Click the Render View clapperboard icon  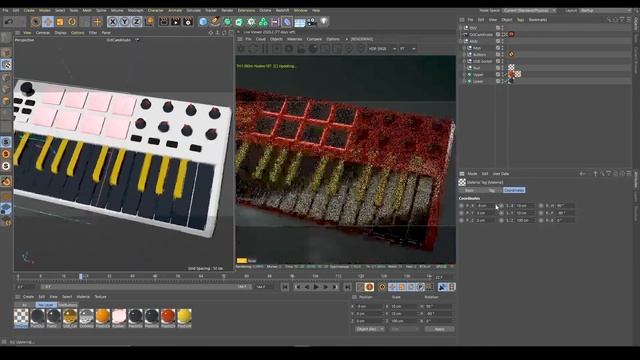coord(164,22)
